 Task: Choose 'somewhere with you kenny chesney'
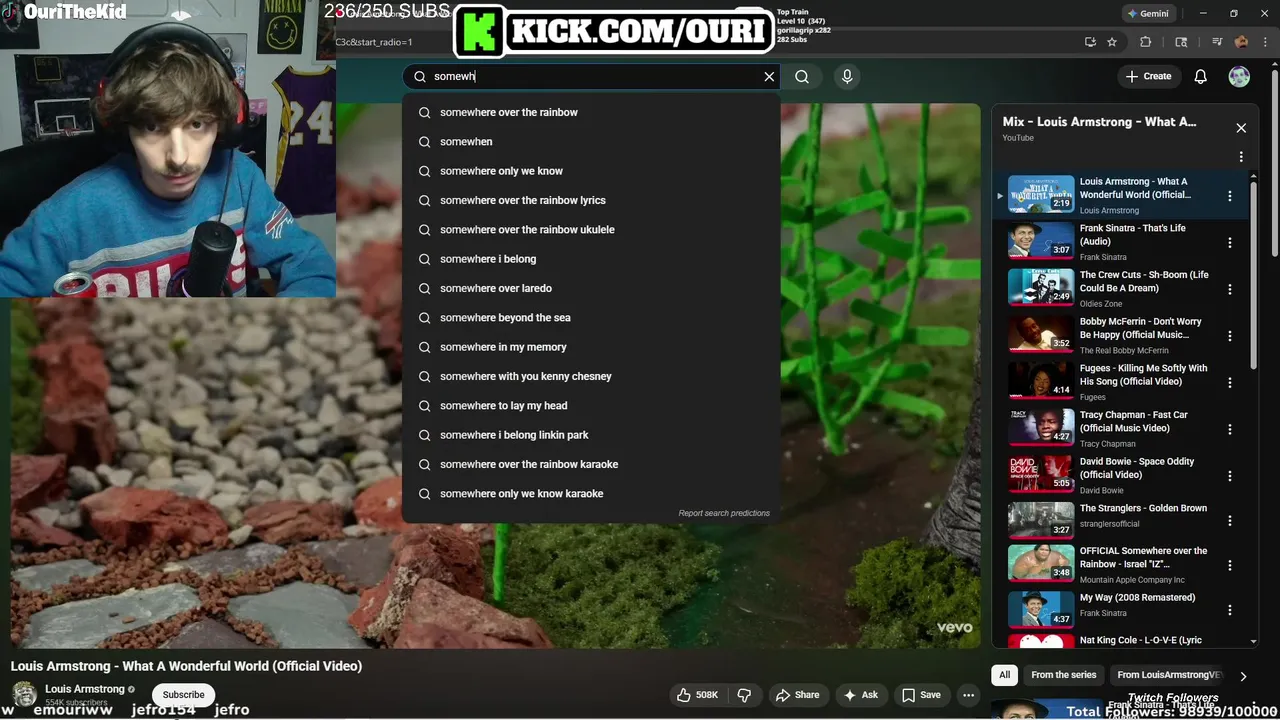click(x=591, y=376)
